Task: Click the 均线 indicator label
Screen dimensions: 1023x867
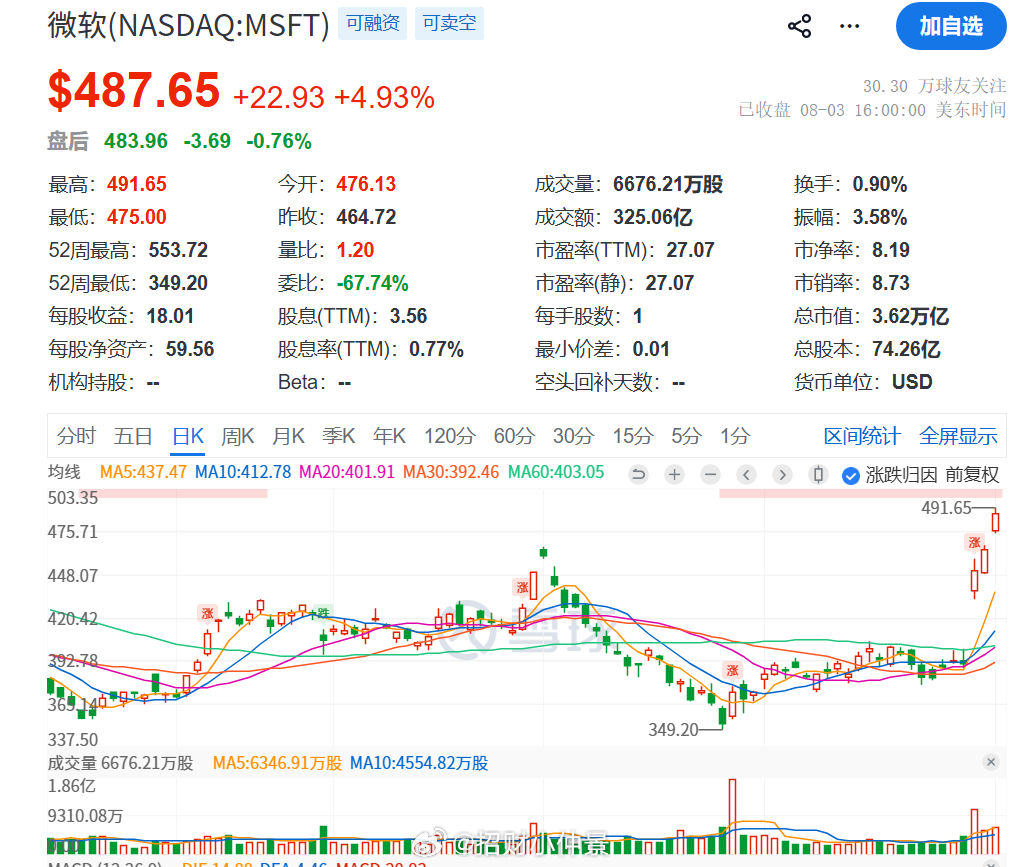Action: point(64,472)
